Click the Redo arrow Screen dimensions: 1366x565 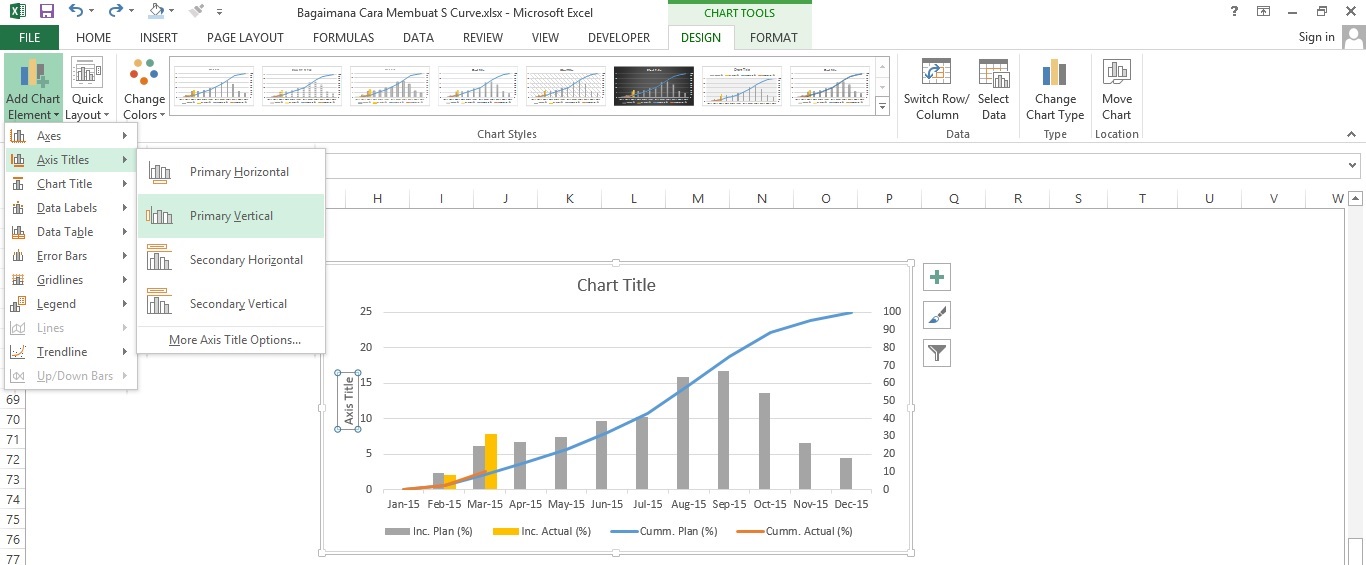point(115,12)
